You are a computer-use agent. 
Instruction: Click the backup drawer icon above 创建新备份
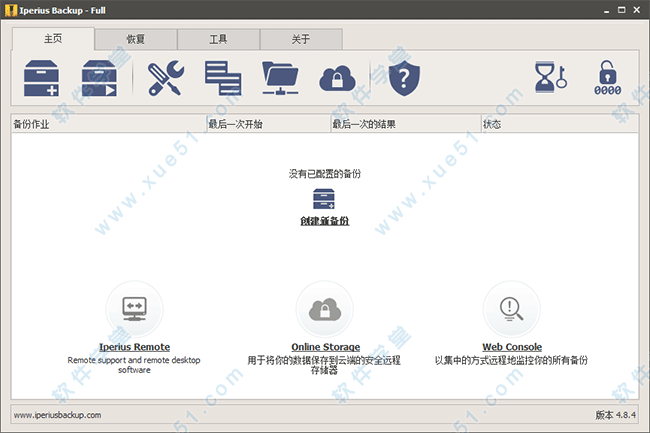click(x=324, y=199)
